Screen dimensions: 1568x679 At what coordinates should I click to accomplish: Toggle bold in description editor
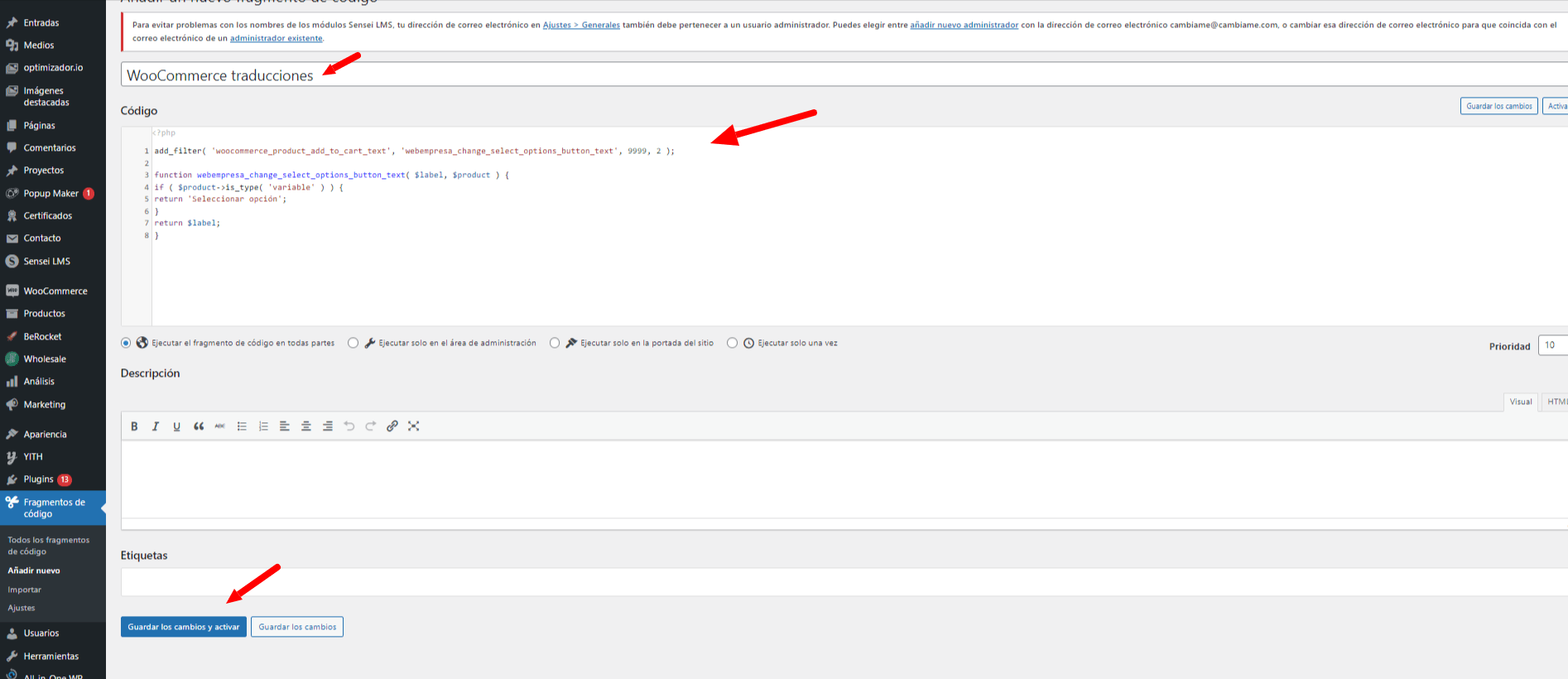[x=134, y=426]
